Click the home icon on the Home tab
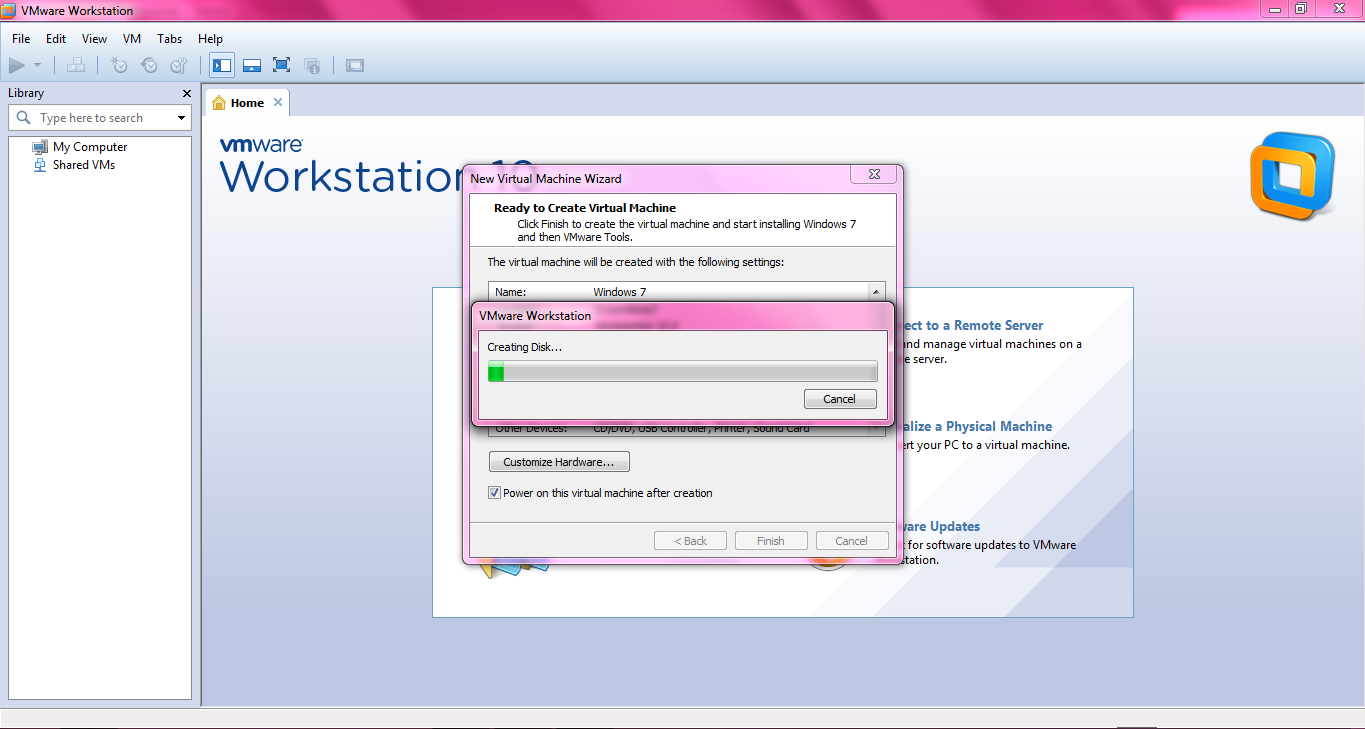Screen dimensions: 1365x729 coord(219,103)
